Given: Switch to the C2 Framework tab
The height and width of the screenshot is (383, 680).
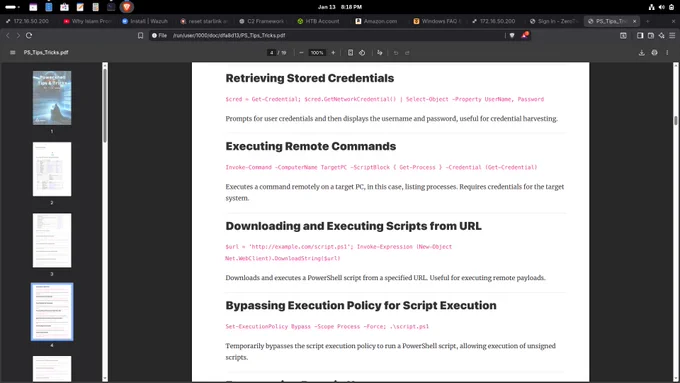Looking at the screenshot, I should 263,21.
